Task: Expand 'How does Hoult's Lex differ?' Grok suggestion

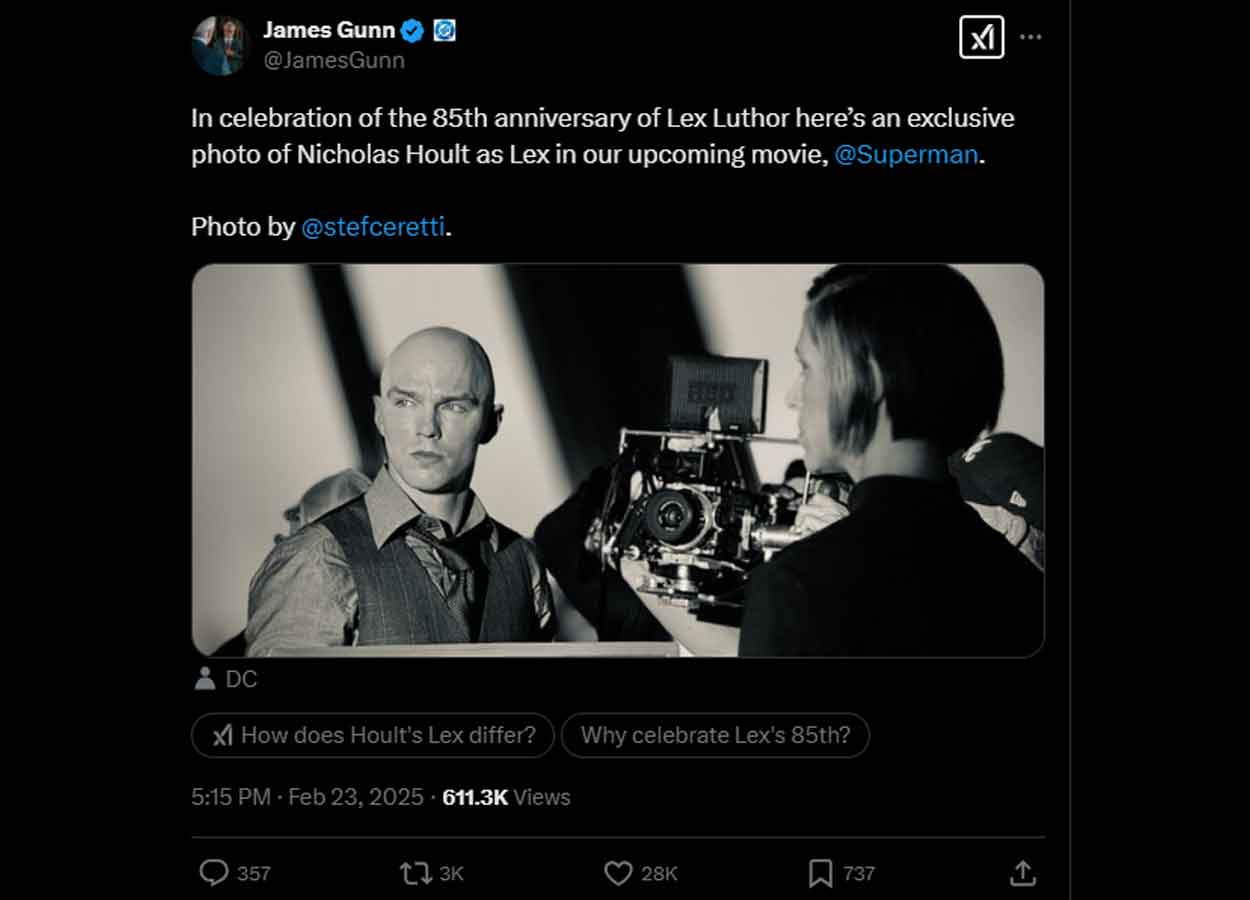Action: (x=372, y=735)
